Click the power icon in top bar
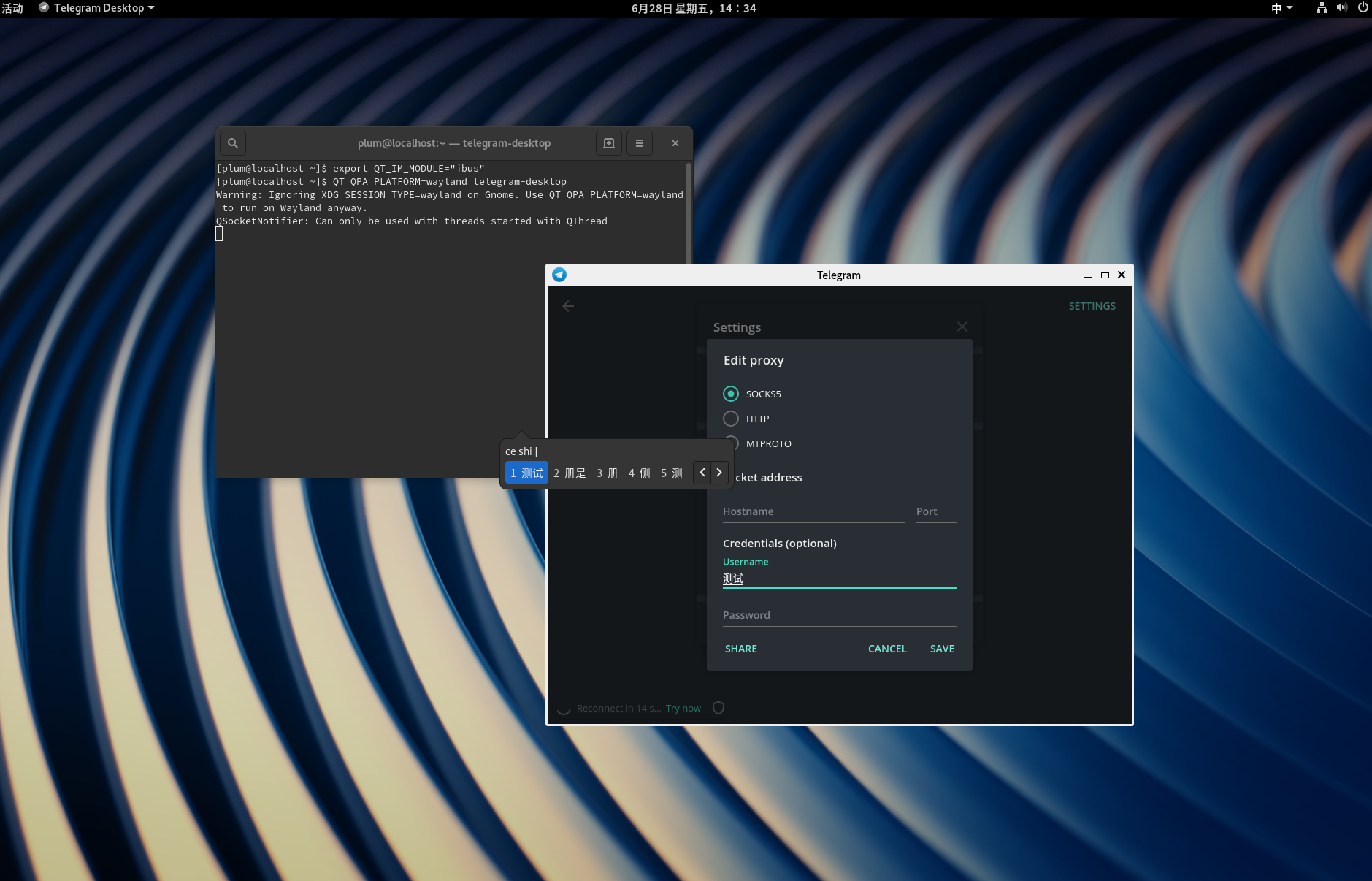 point(1363,8)
